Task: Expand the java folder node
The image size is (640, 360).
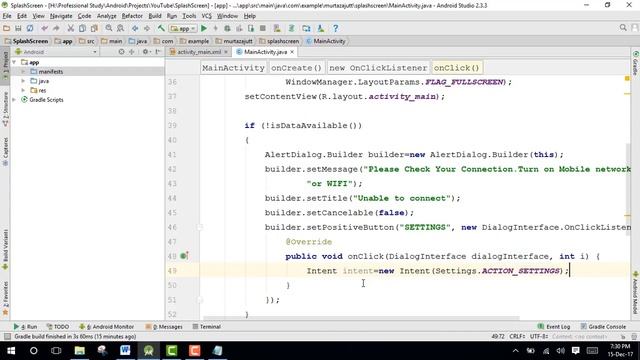Action: point(24,81)
